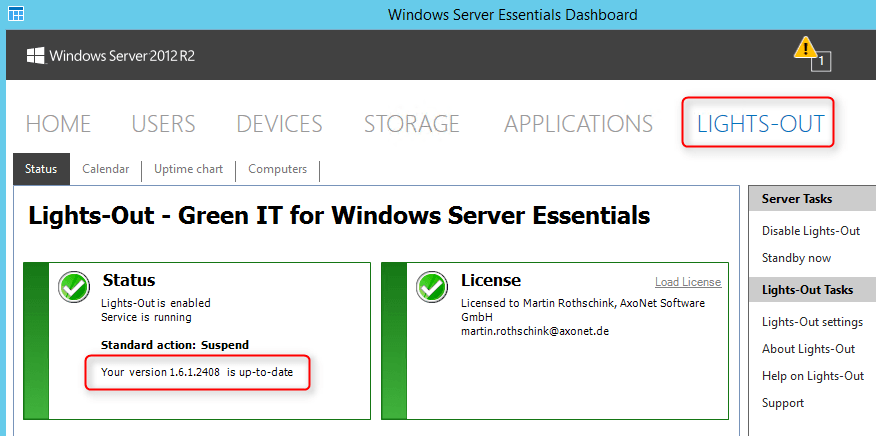876x436 pixels.
Task: Go to the USERS section
Action: 164,124
